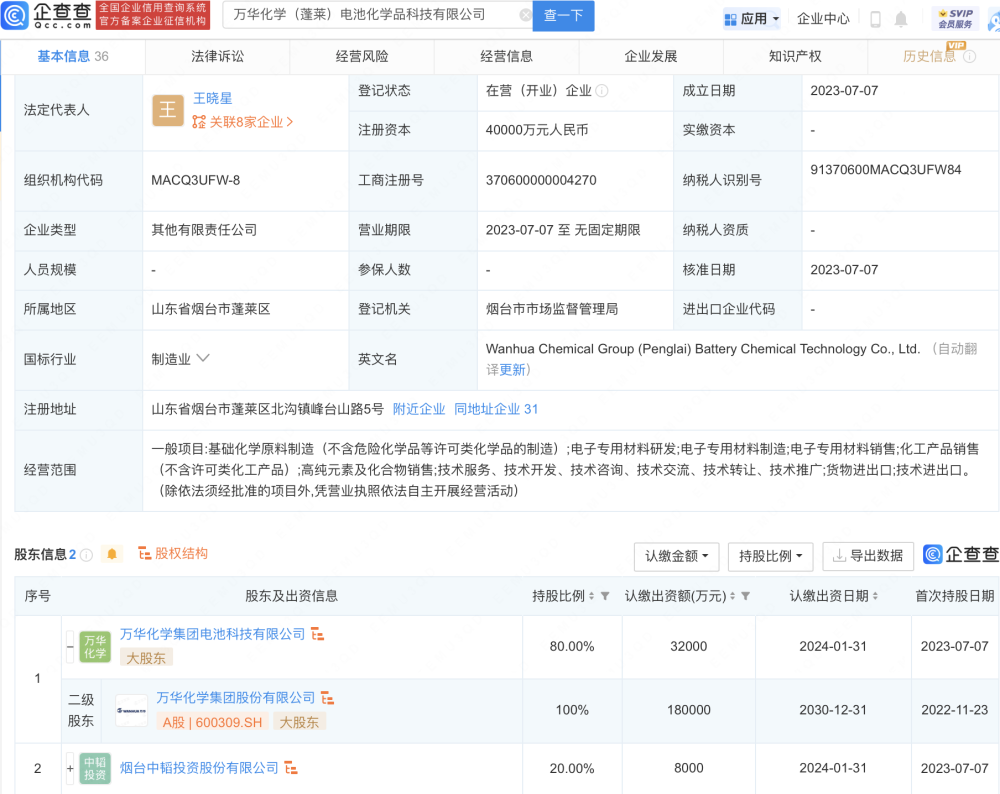
Task: Click the mobile phone icon in header
Action: pos(876,19)
